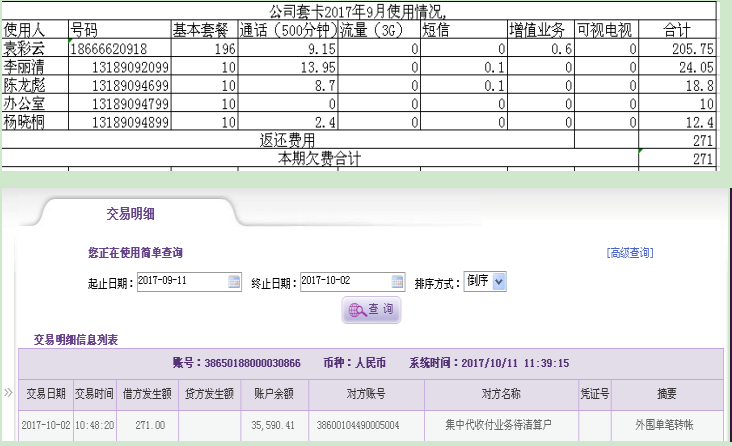This screenshot has width=732, height=446.
Task: Select the 账户余额 column header
Action: coord(273,393)
